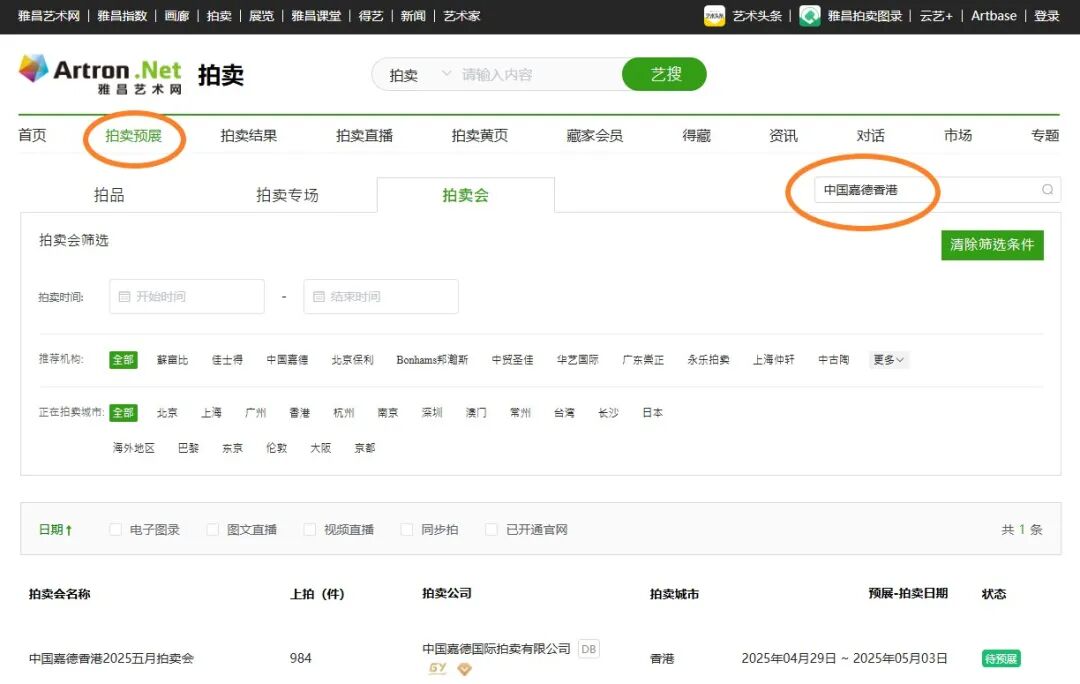This screenshot has height=684, width=1080.
Task: Open the 拍卖结果 navigation item
Action: pyautogui.click(x=249, y=136)
